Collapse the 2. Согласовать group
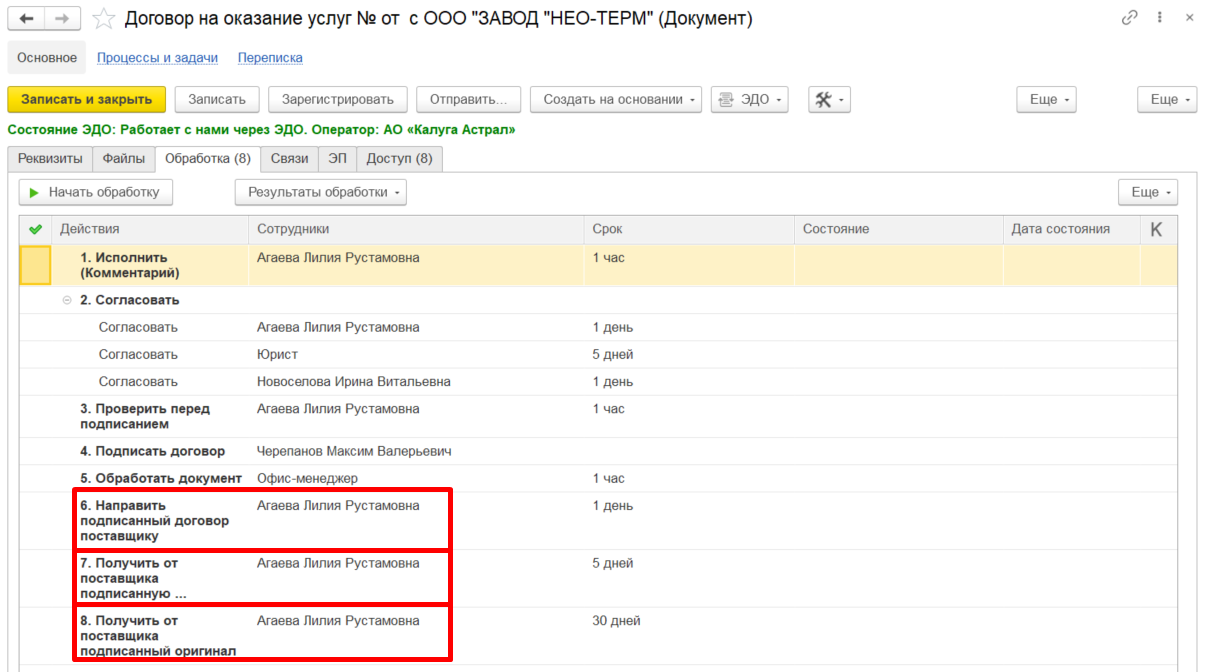The width and height of the screenshot is (1209, 672). [x=67, y=300]
